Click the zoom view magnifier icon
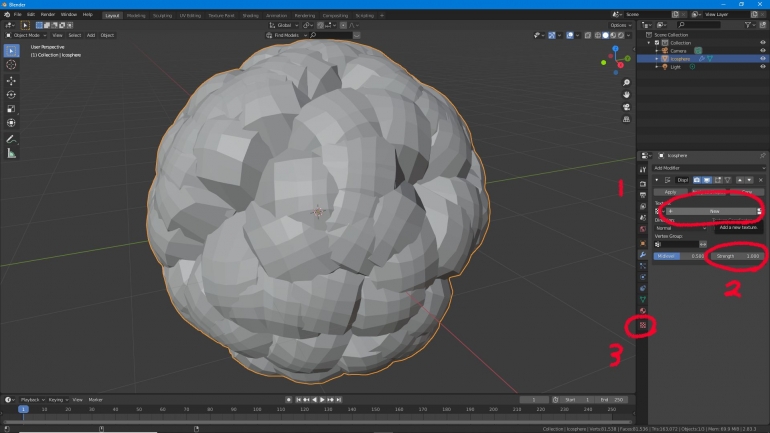770x433 pixels. pyautogui.click(x=626, y=82)
